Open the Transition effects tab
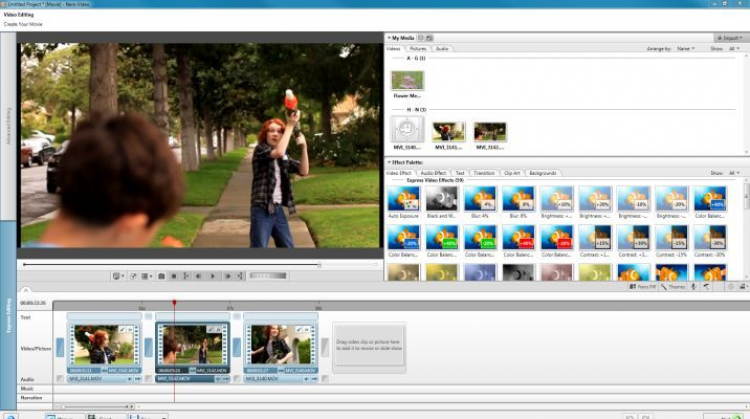 (x=484, y=173)
